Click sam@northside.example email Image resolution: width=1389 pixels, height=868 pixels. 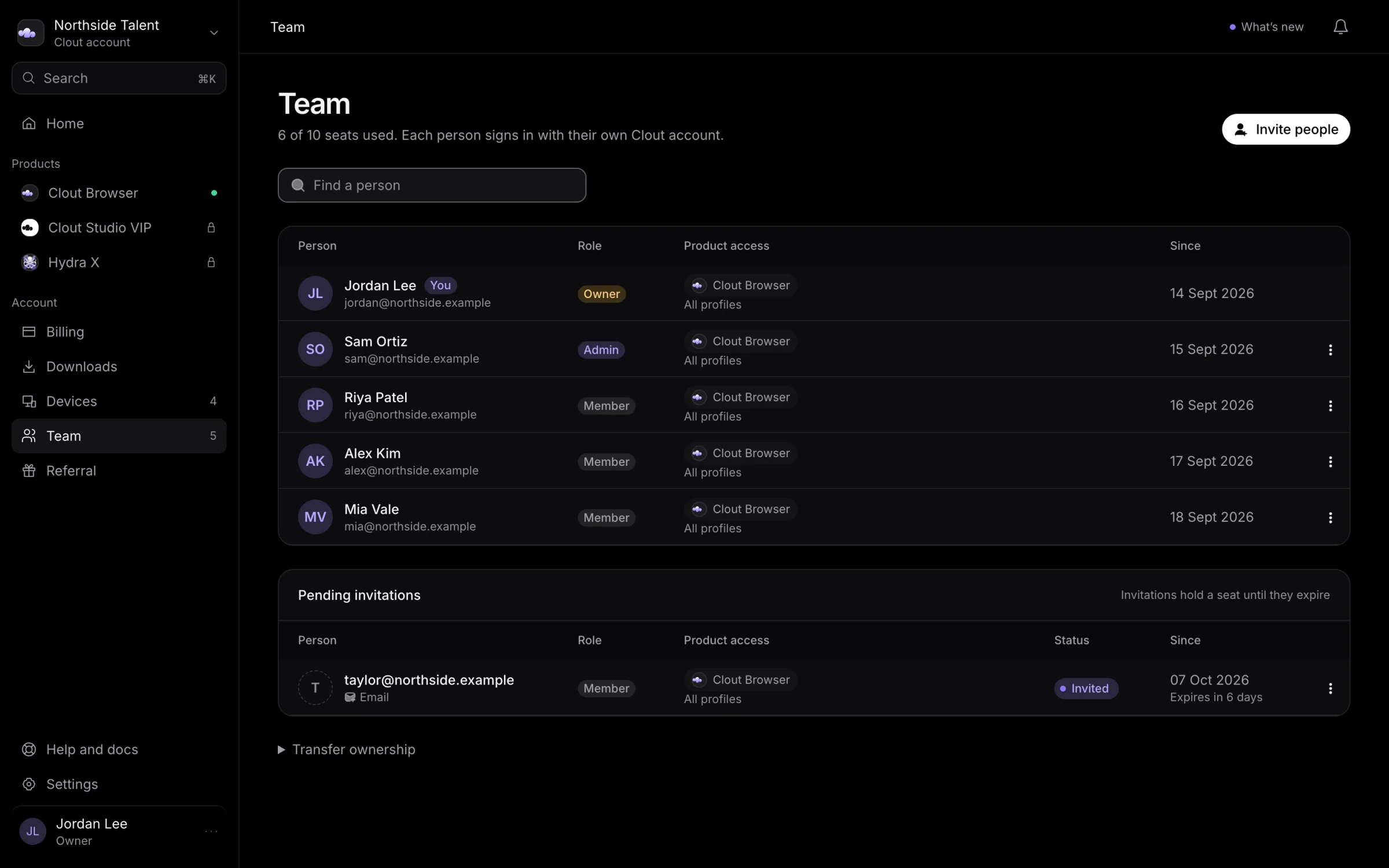(x=411, y=359)
